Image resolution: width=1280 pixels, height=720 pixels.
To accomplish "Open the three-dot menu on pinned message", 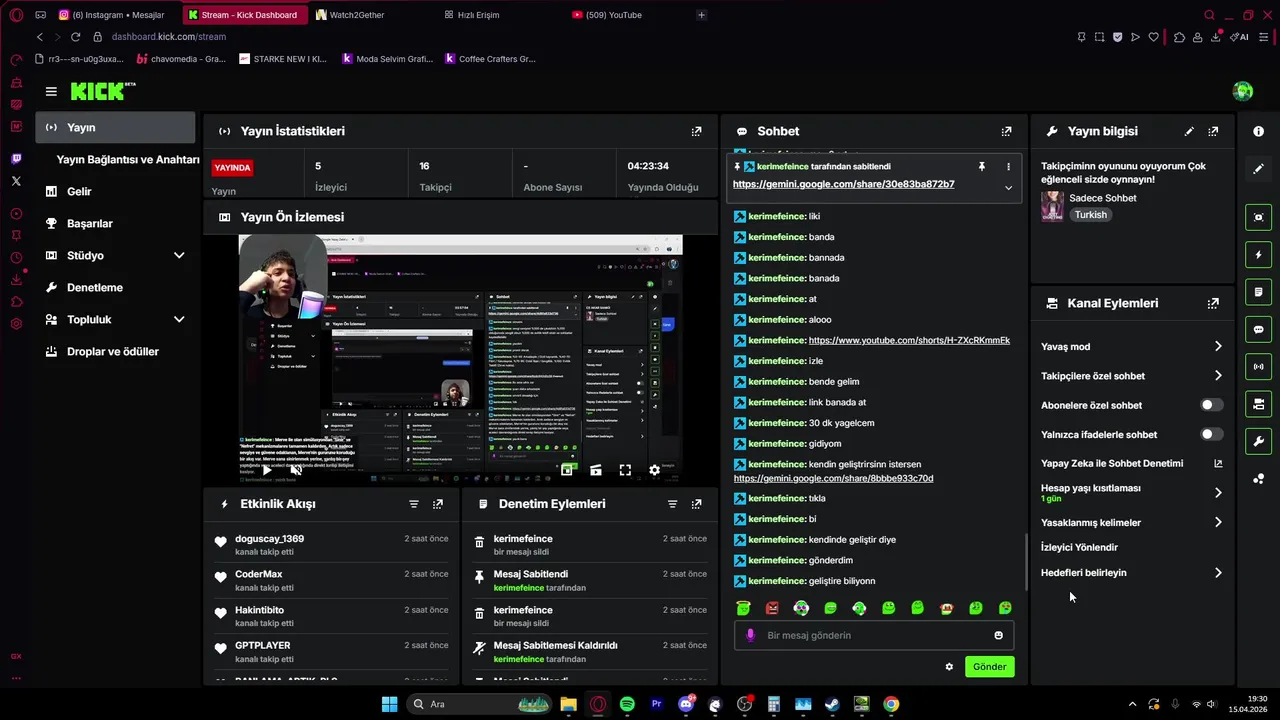I will (1008, 166).
